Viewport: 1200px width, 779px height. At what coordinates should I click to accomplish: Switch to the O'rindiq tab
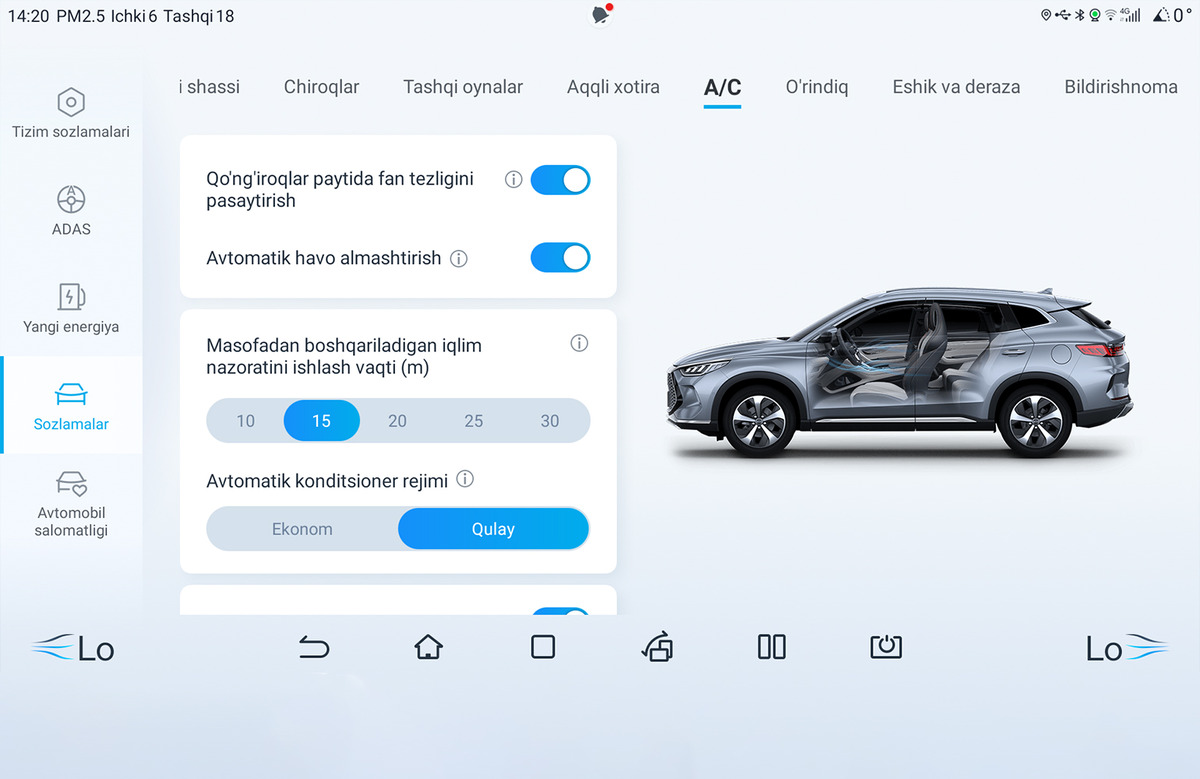click(x=817, y=87)
